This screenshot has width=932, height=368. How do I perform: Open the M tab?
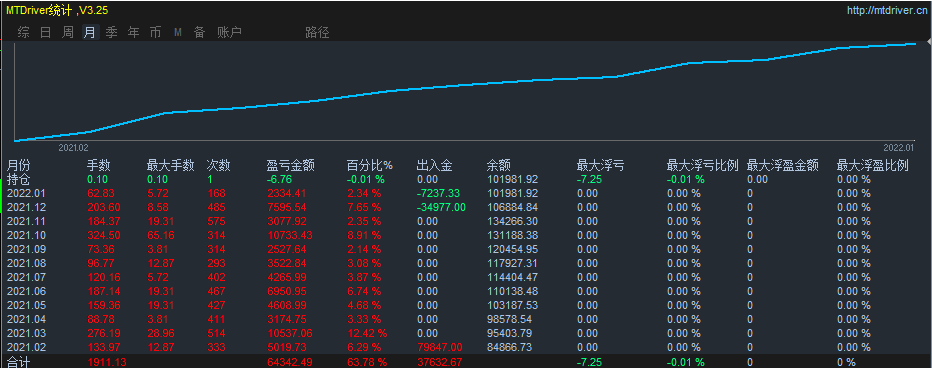[178, 33]
